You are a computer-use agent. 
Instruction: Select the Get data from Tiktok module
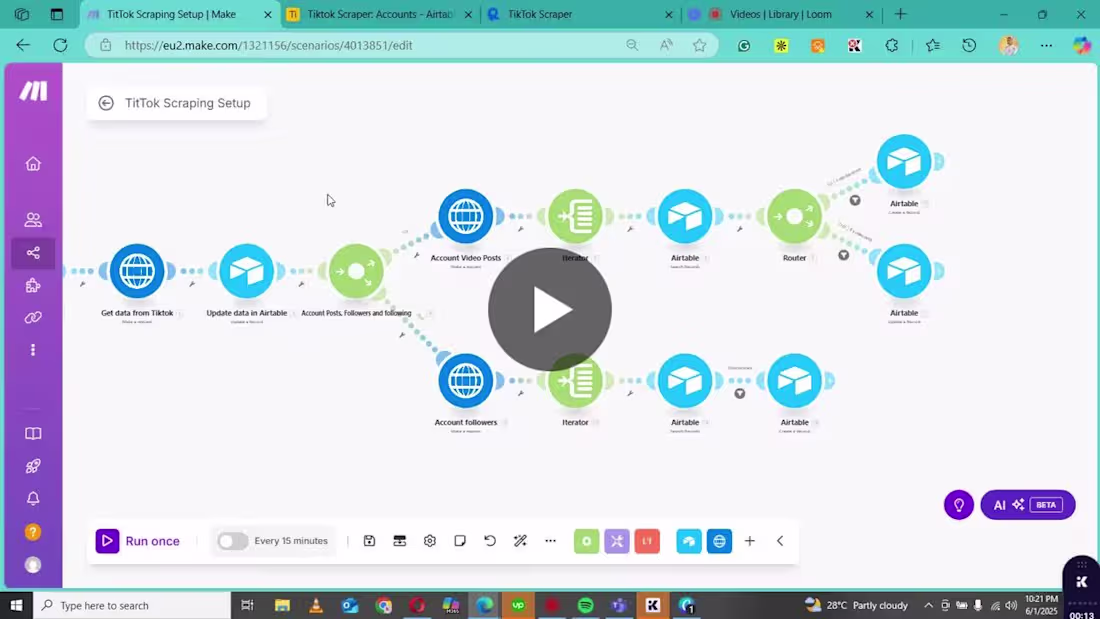click(x=137, y=271)
